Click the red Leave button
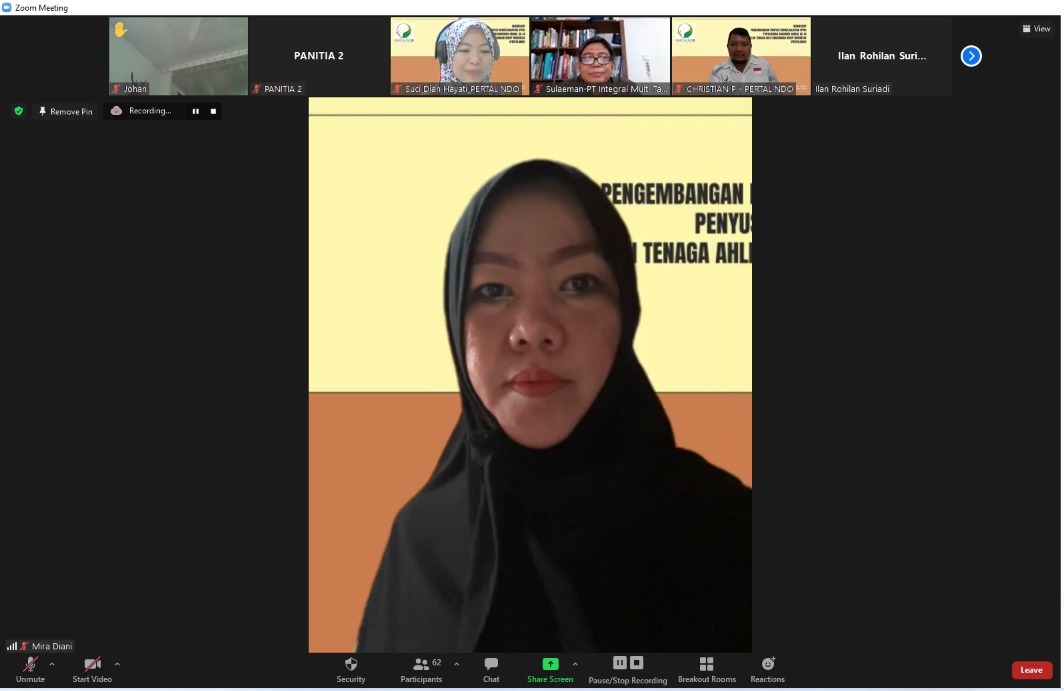This screenshot has height=691, width=1064. point(1031,670)
